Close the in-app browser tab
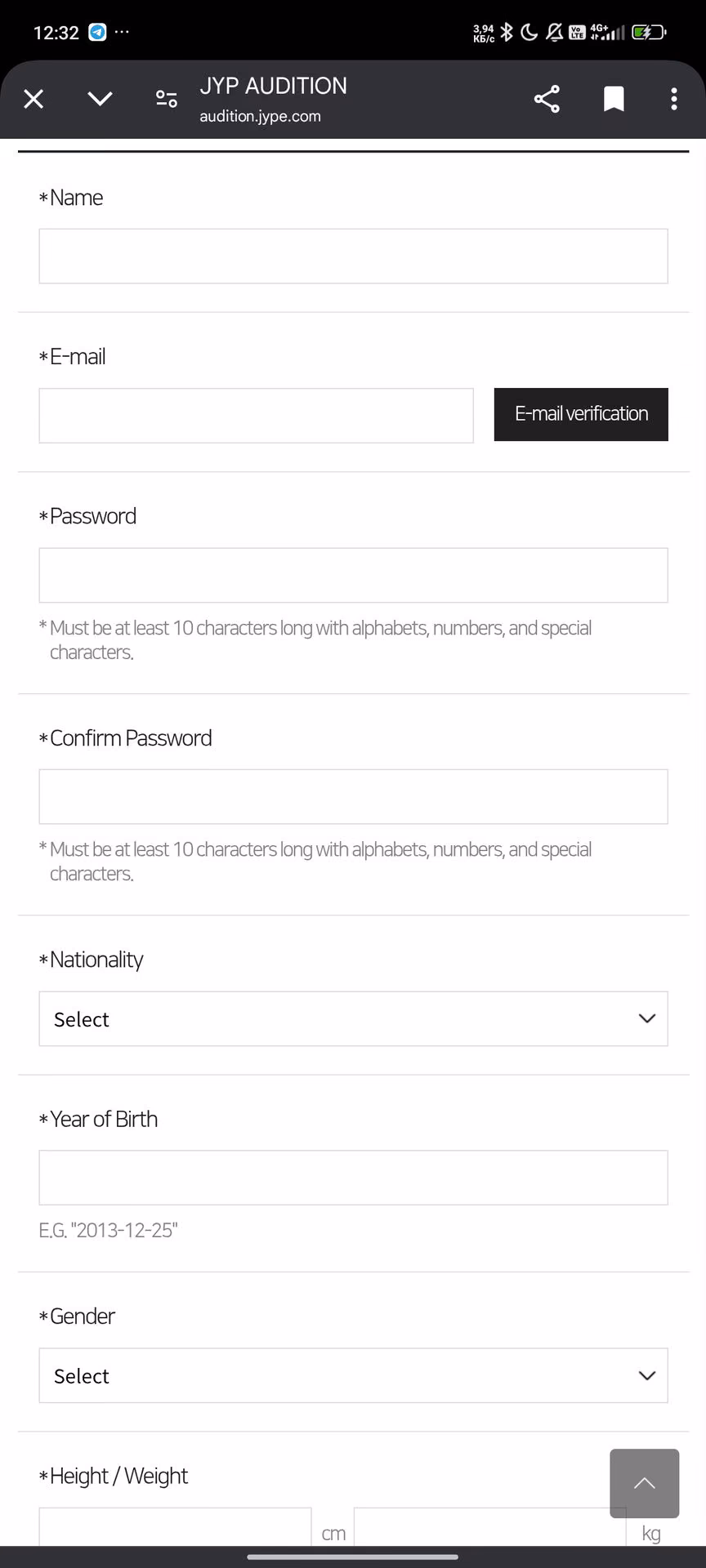 34,99
